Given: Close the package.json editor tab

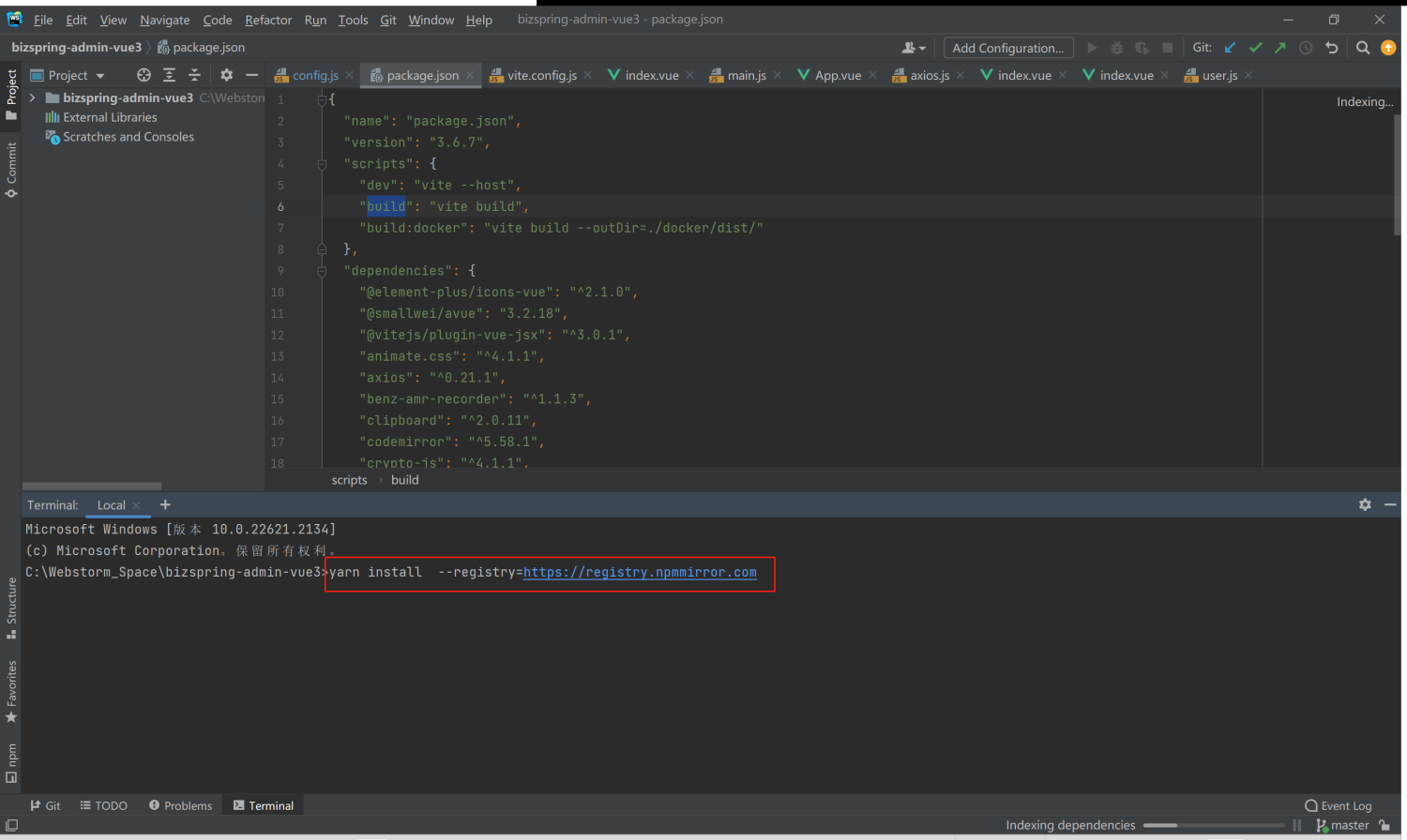Looking at the screenshot, I should [470, 75].
